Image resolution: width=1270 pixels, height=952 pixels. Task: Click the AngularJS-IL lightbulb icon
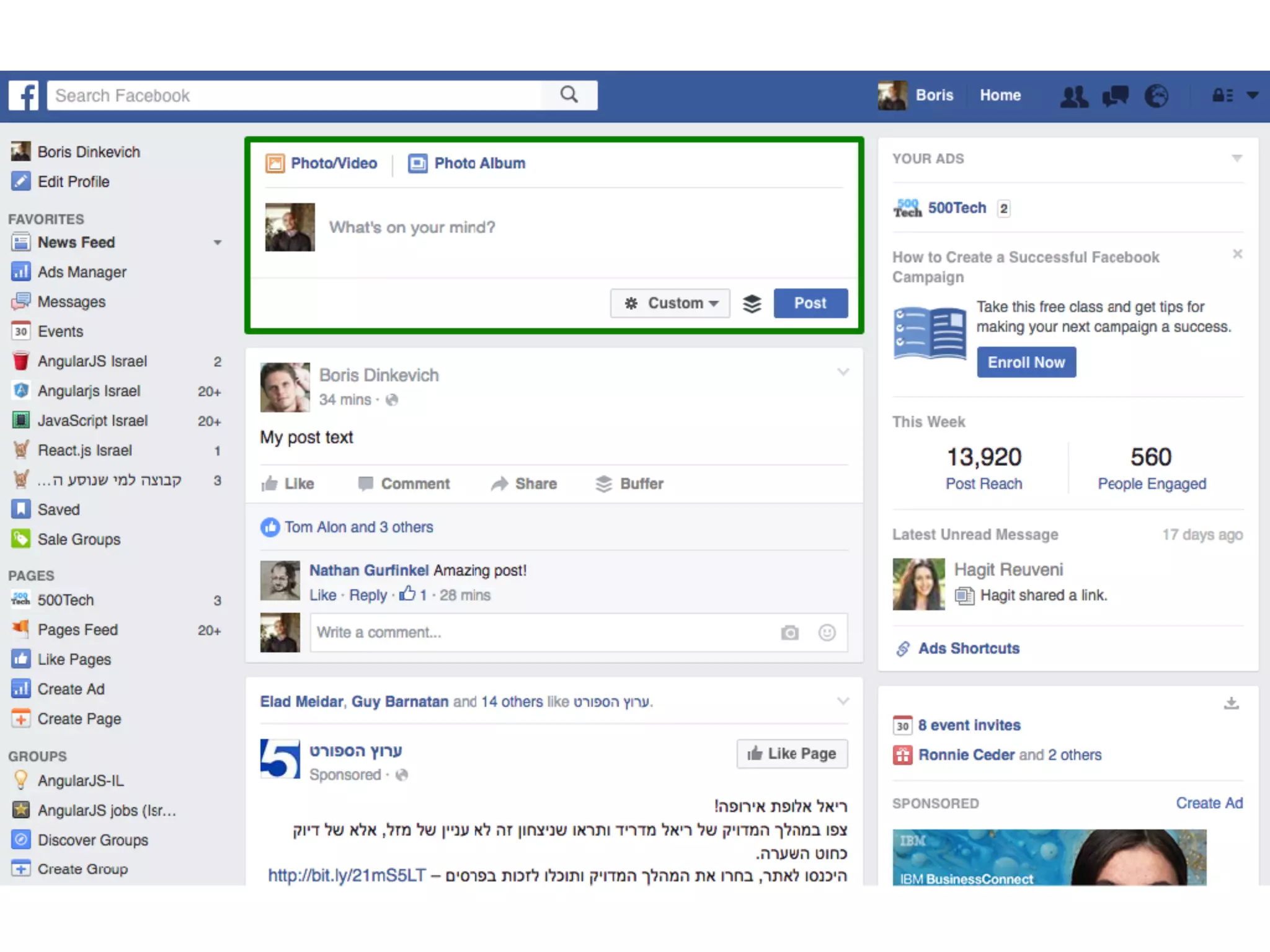pos(21,780)
